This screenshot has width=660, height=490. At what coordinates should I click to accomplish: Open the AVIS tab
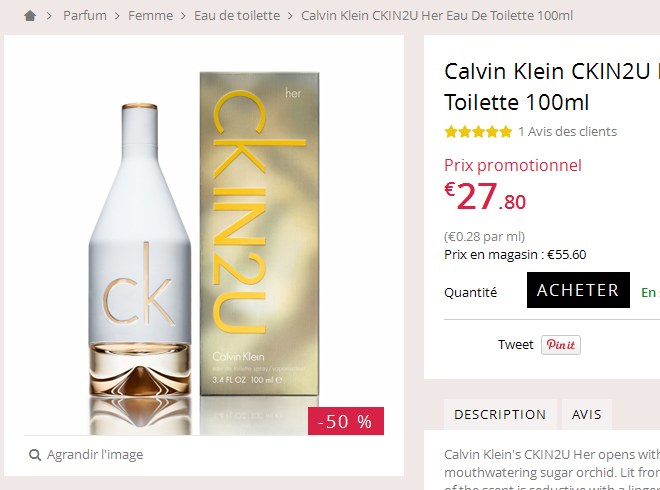point(587,414)
